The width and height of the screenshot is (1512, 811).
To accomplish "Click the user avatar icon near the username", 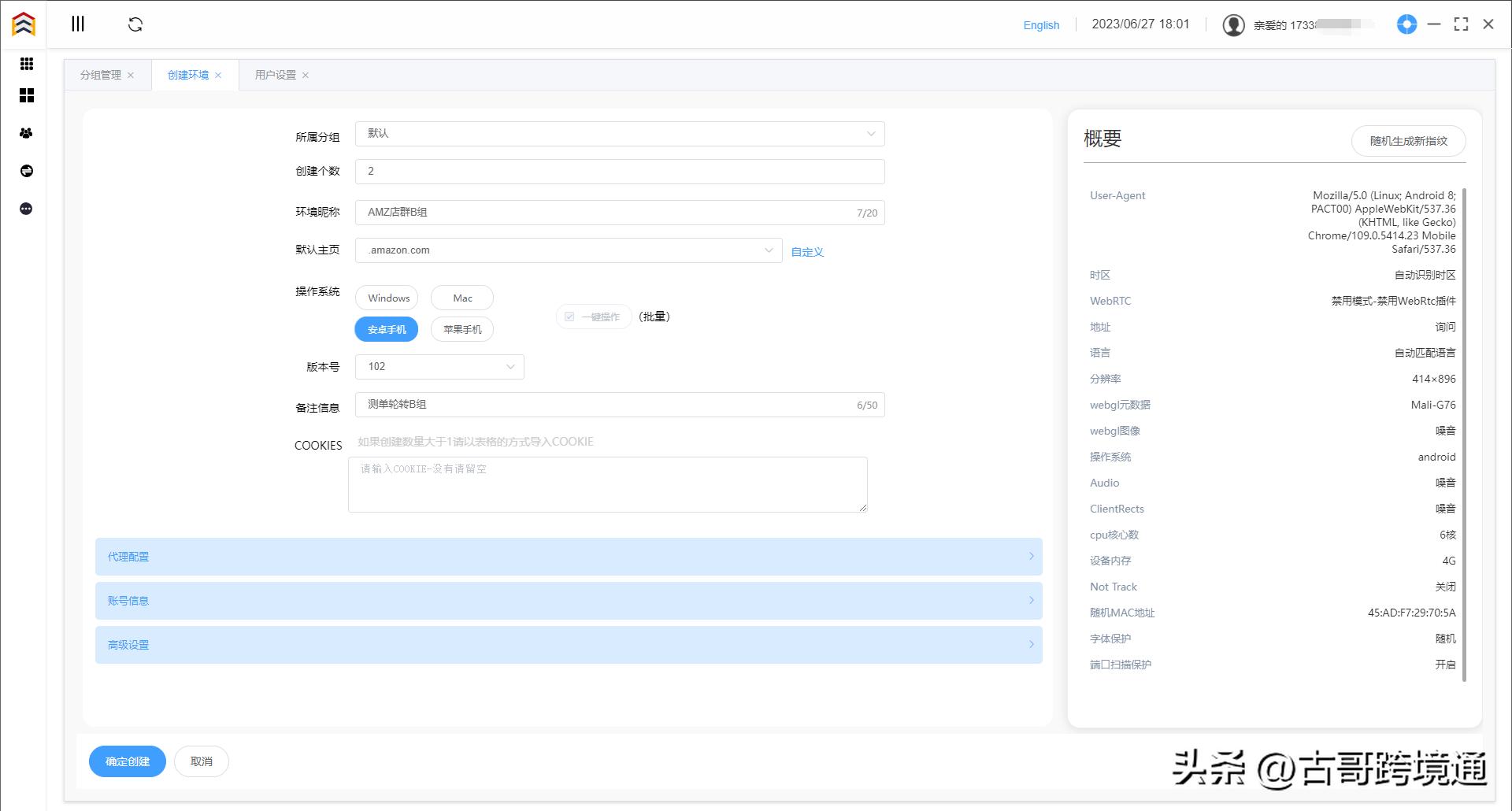I will [1233, 24].
